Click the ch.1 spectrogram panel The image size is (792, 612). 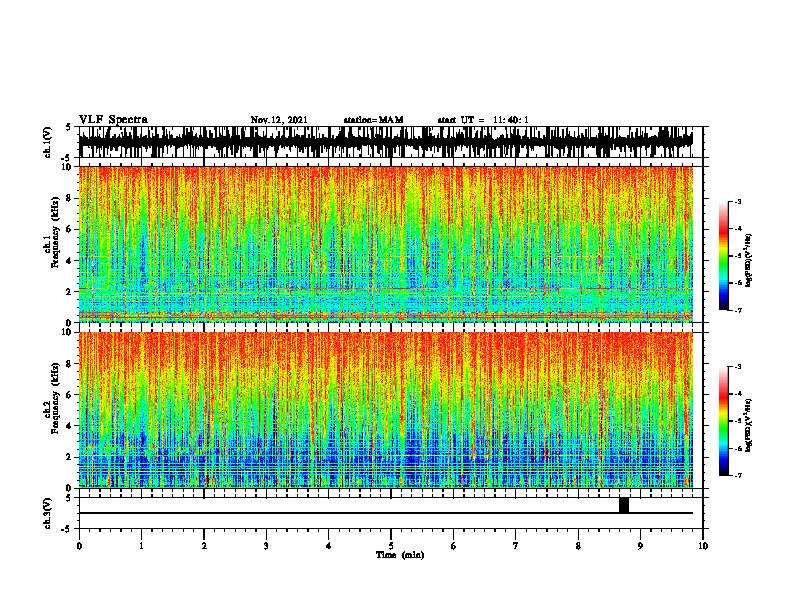tap(385, 244)
